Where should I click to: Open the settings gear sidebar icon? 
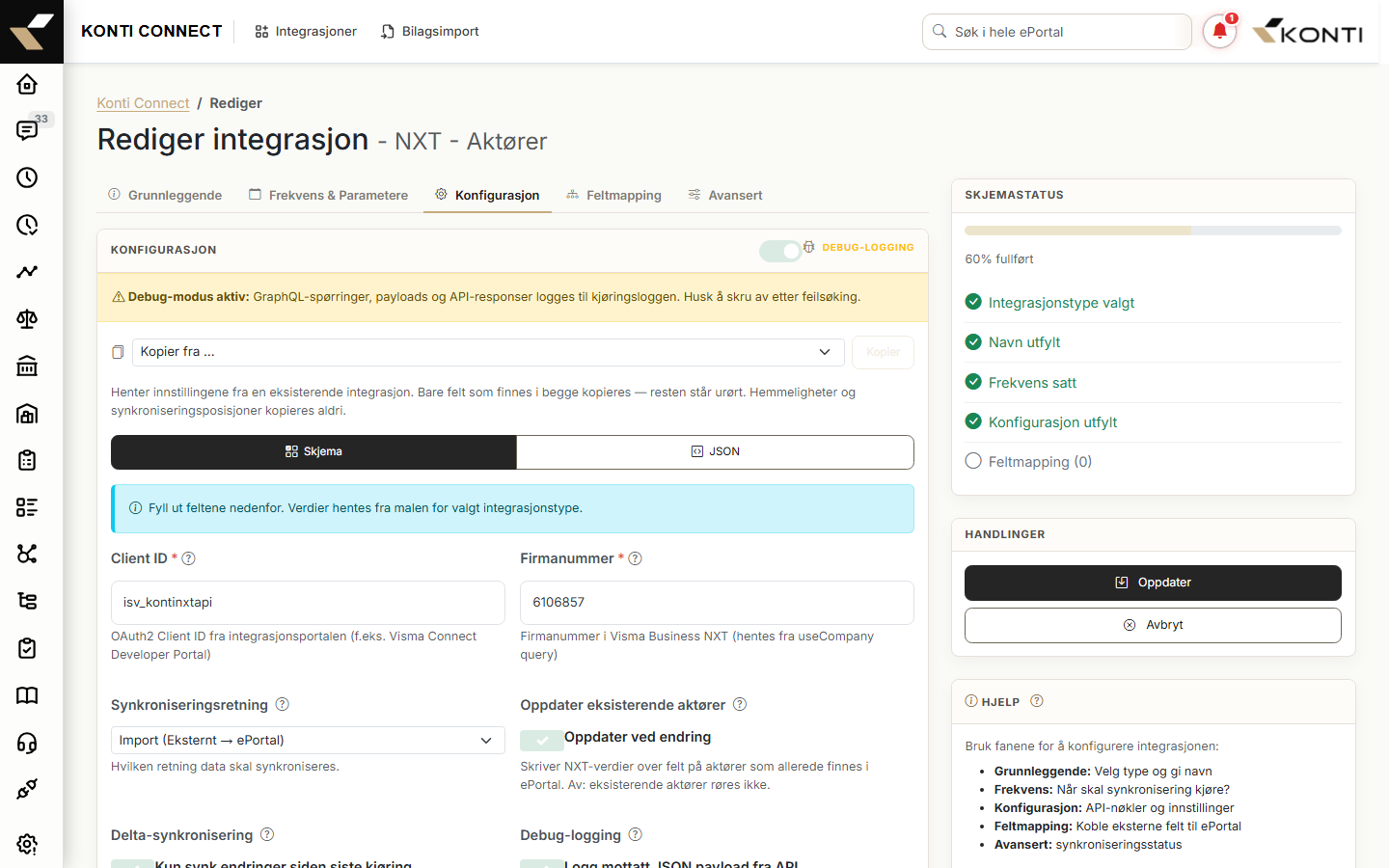click(27, 844)
